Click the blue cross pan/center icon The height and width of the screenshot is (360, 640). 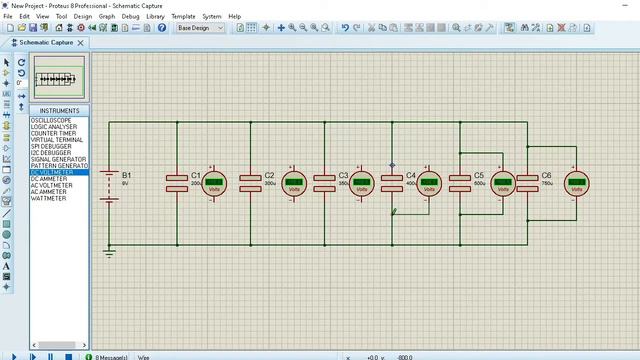coord(281,28)
